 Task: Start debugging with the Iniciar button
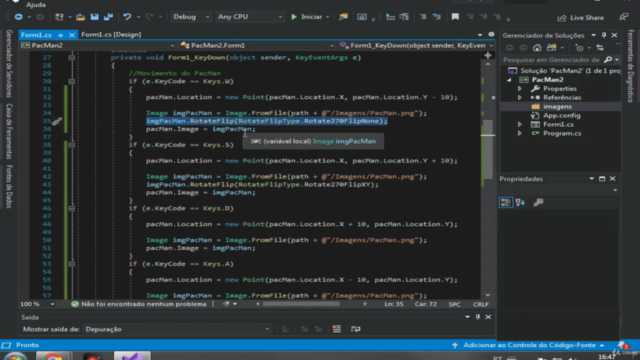click(x=310, y=17)
